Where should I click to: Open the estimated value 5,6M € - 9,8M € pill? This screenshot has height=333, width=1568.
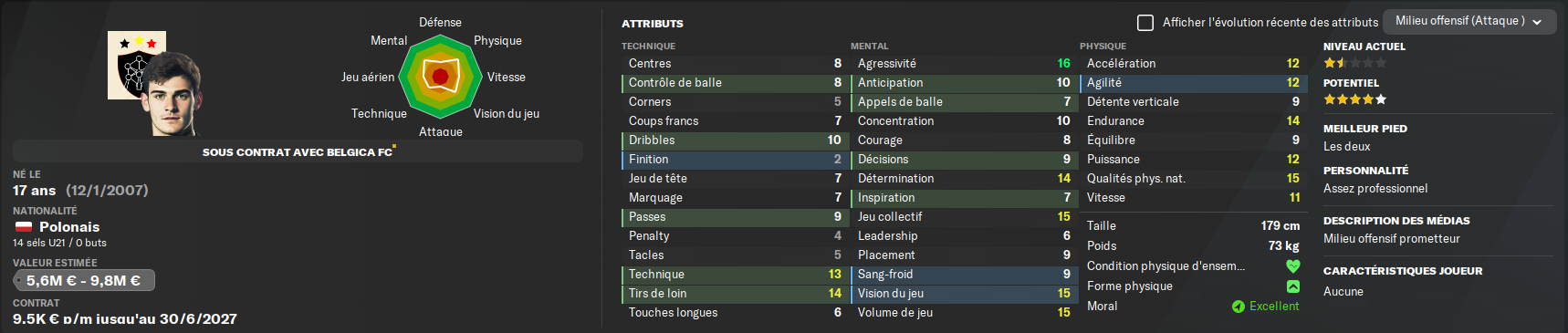84,280
